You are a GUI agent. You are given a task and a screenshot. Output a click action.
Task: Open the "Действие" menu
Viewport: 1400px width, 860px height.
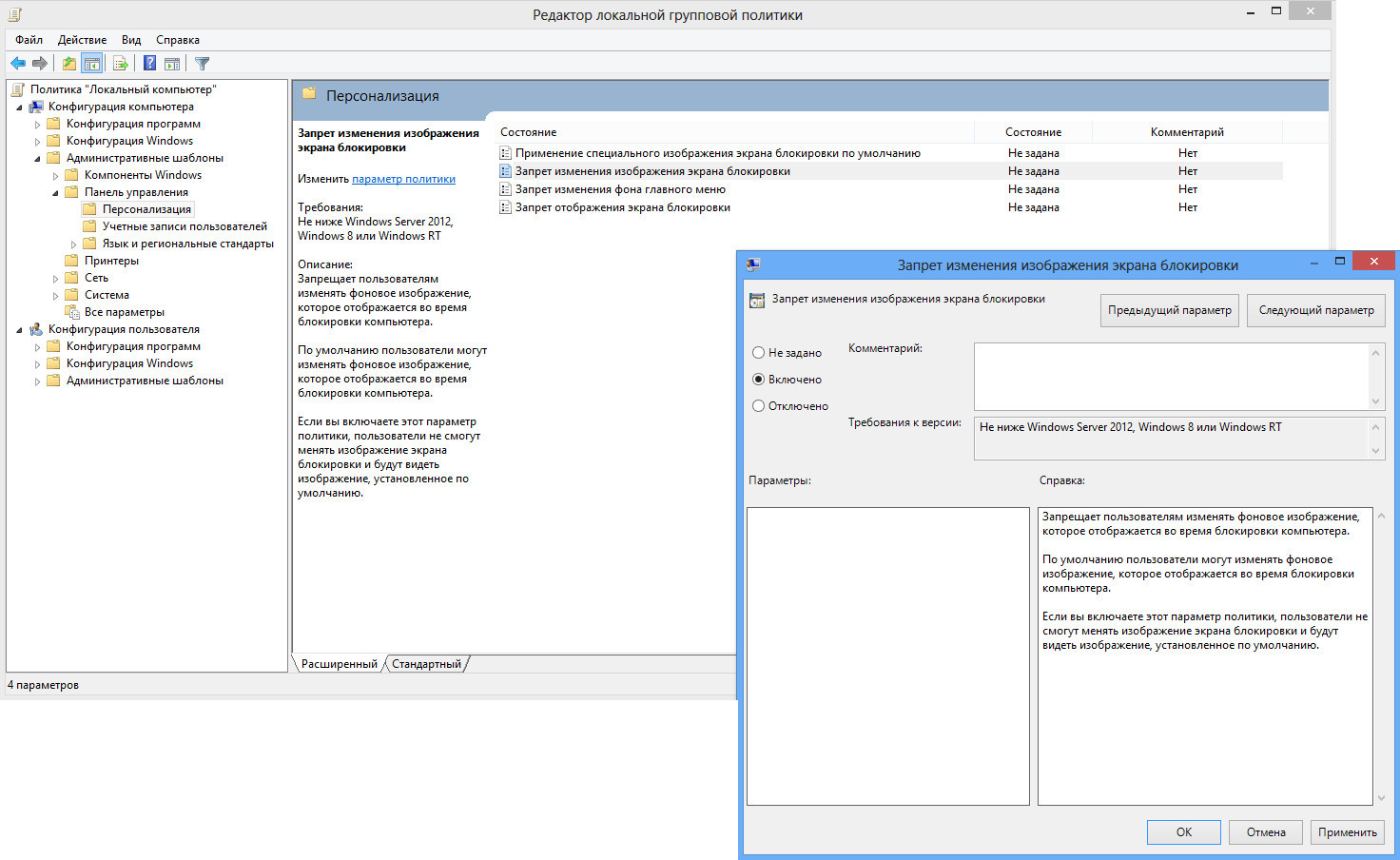click(82, 40)
